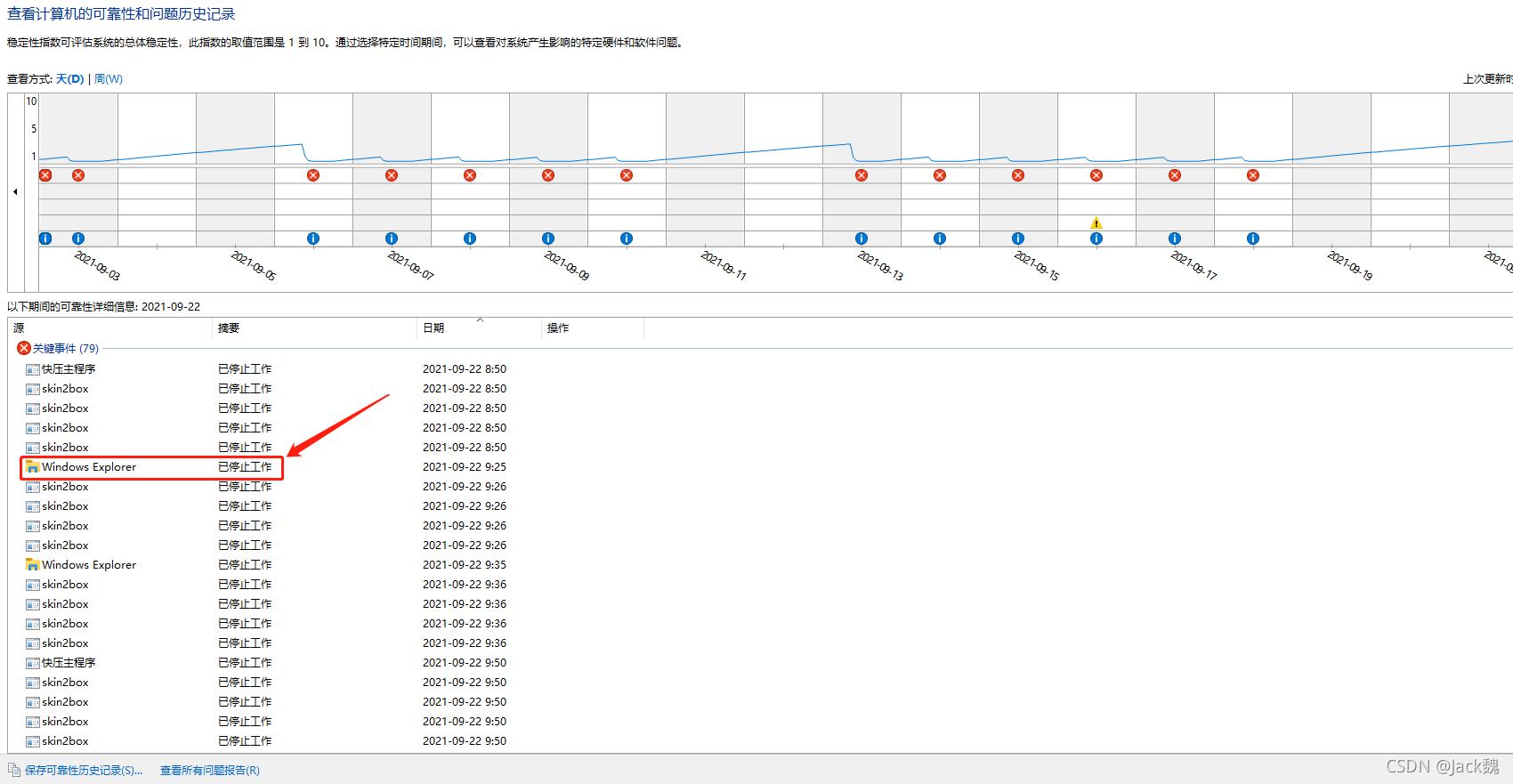The width and height of the screenshot is (1513, 784).
Task: Click the date cell 2021-09-22 9:25
Action: (x=465, y=467)
